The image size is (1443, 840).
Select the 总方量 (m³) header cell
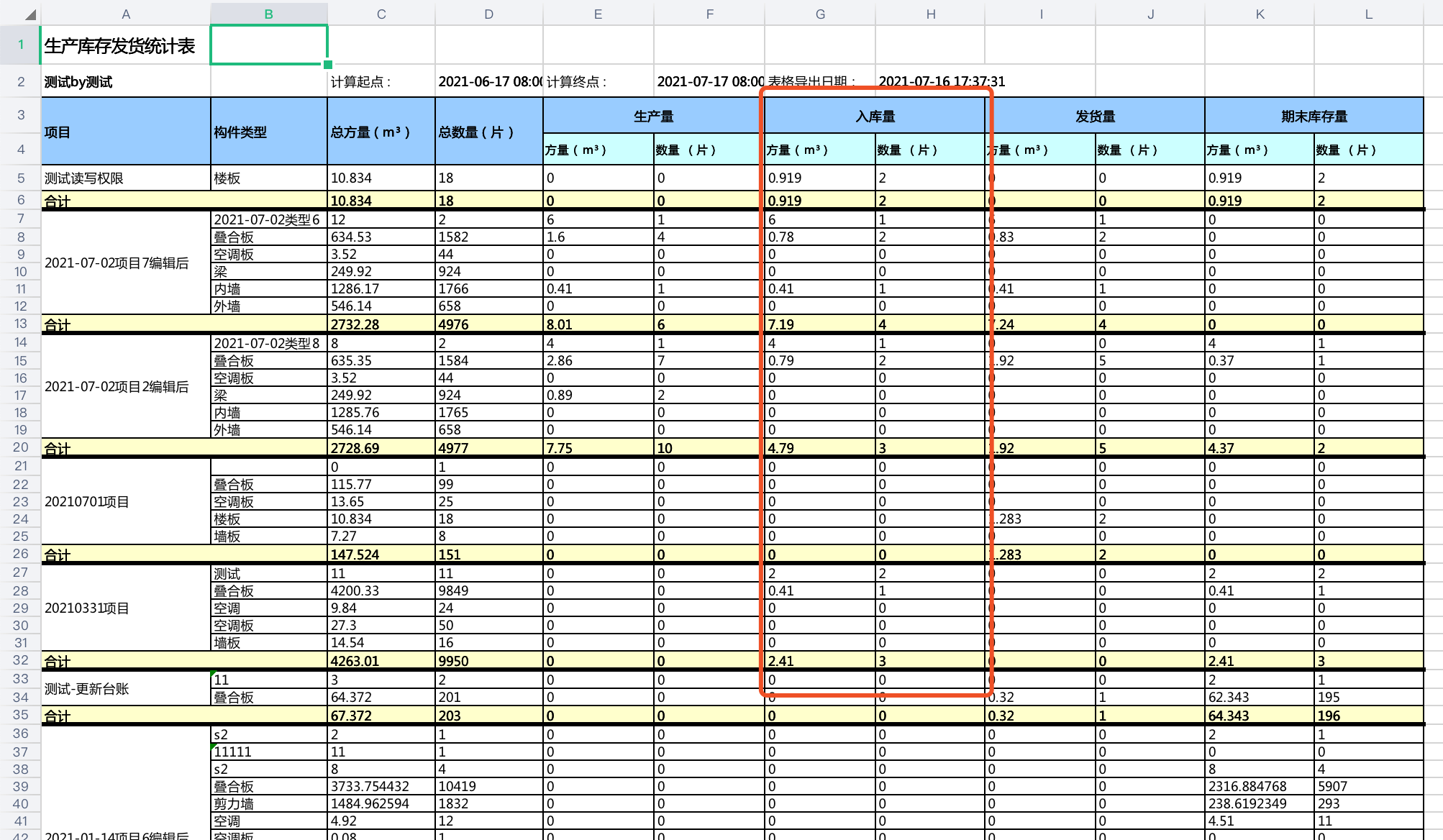381,132
